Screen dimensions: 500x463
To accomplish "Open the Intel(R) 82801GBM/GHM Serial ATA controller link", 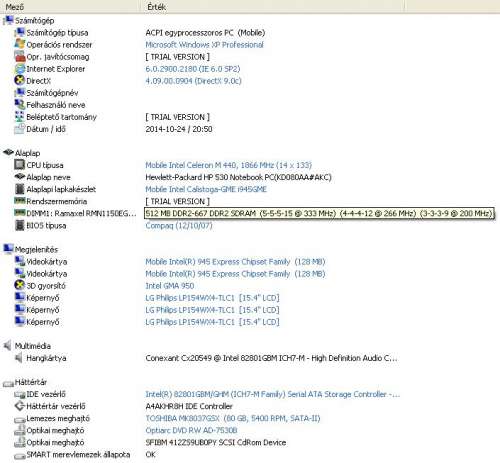I will point(273,394).
